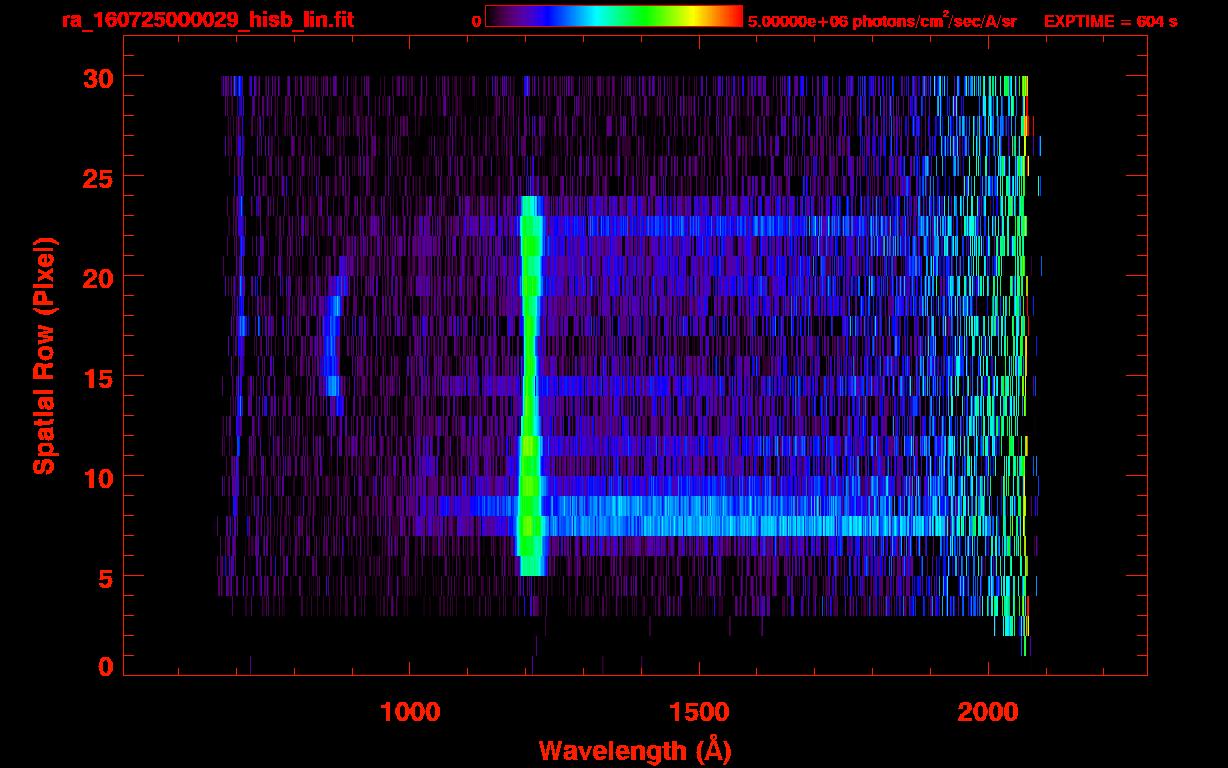Click the 1000 wavelength tick label
This screenshot has height=768, width=1228.
[x=410, y=712]
